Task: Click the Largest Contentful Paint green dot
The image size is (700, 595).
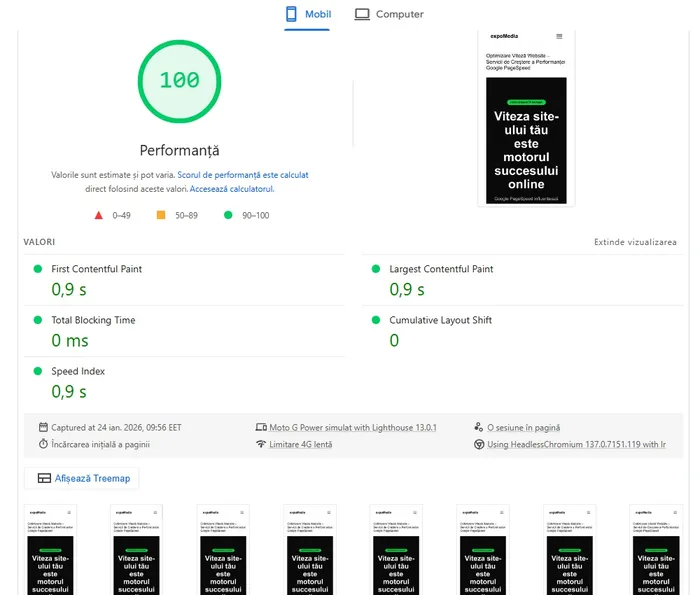Action: coord(376,269)
